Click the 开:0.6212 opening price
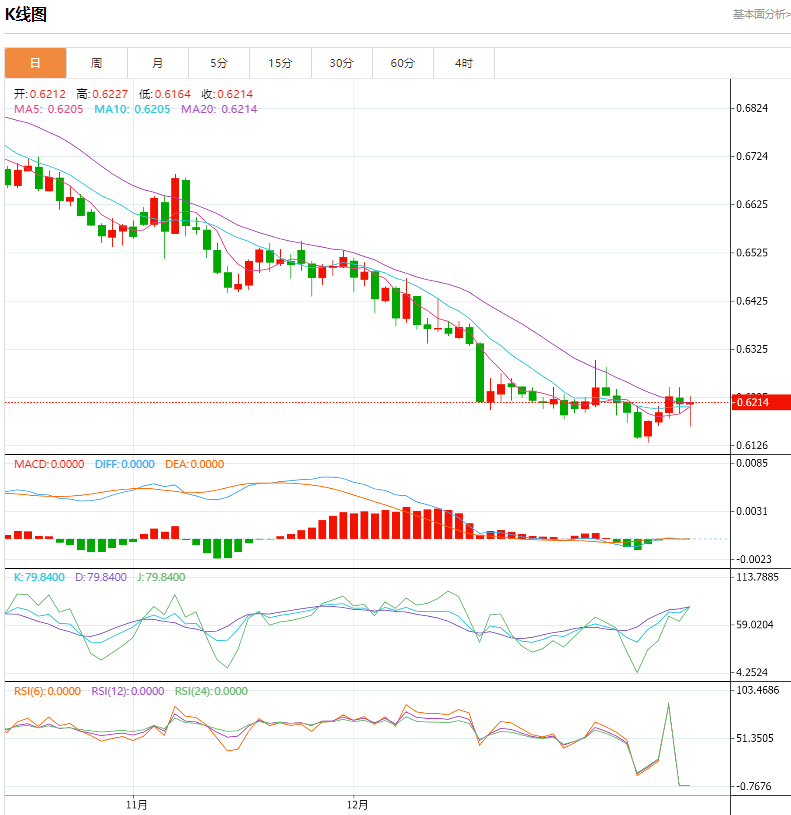The image size is (791, 815). (x=39, y=94)
